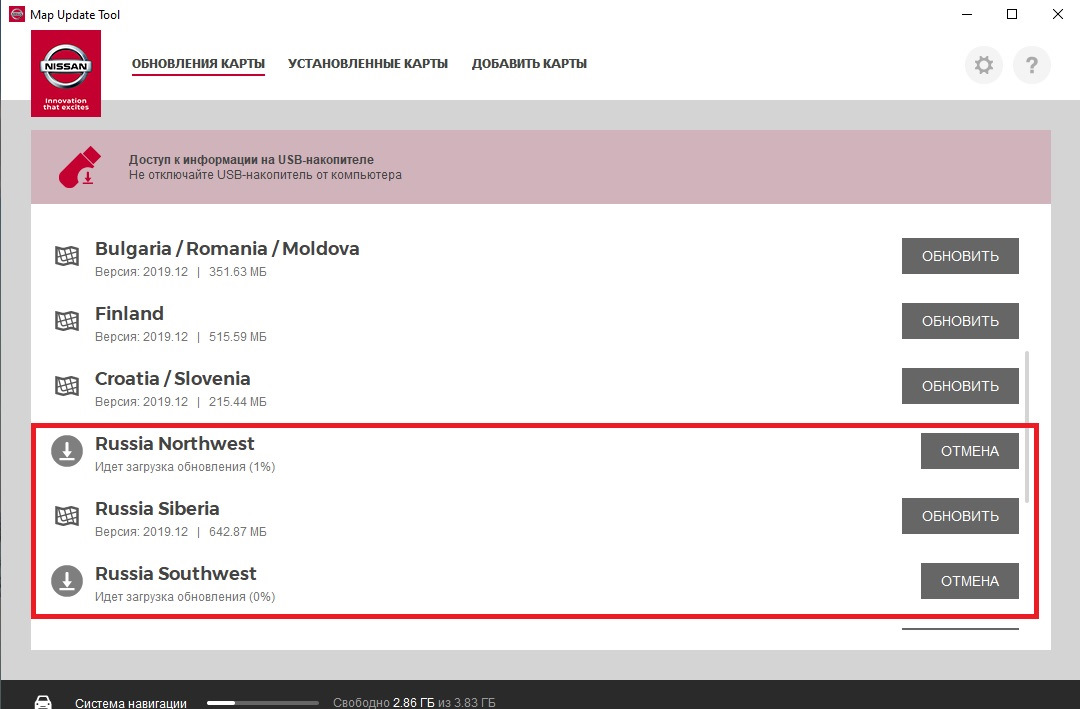Select the Bulgaria / Romania / Moldova title

227,249
